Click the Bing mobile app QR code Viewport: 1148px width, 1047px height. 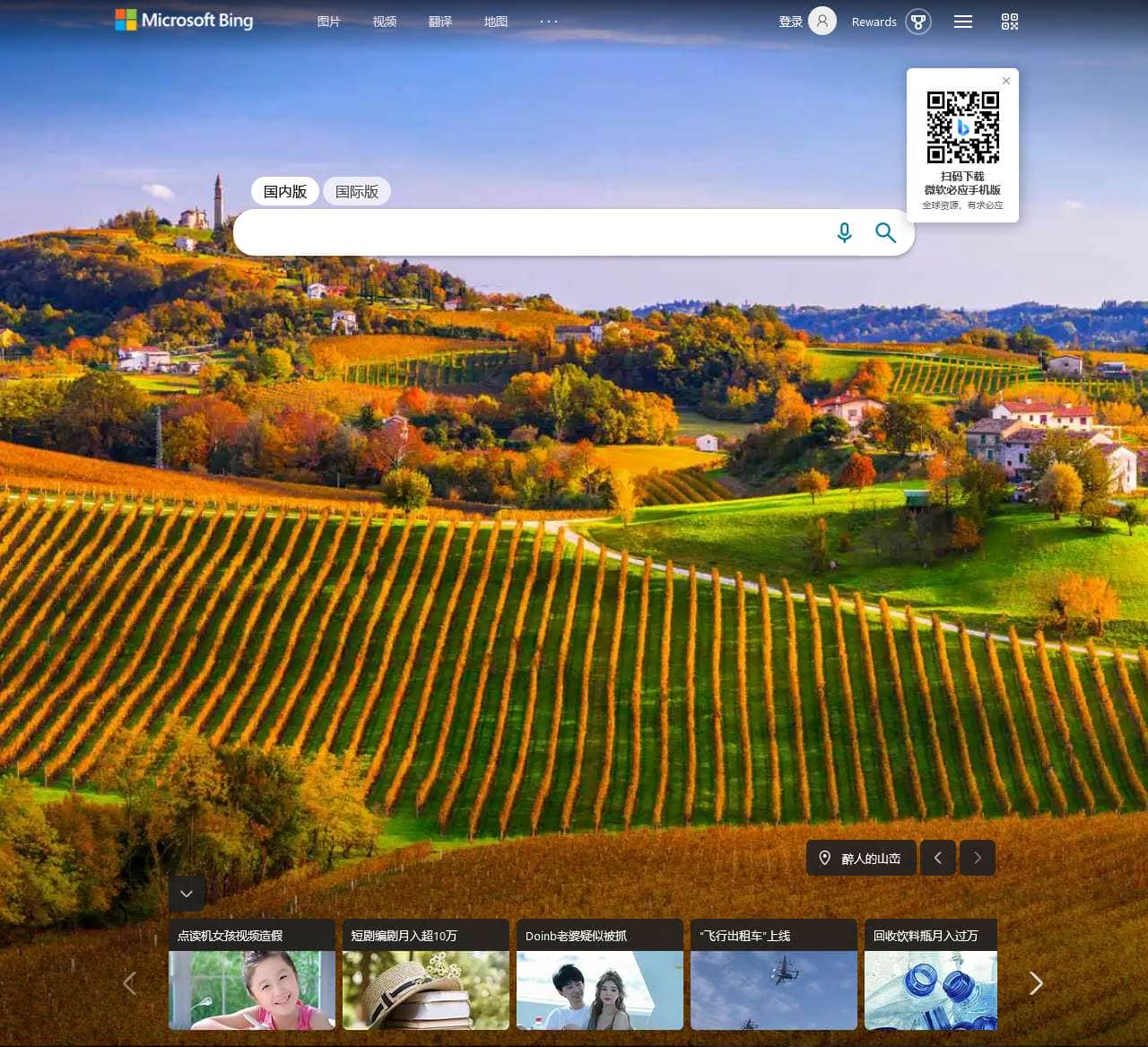click(x=963, y=127)
